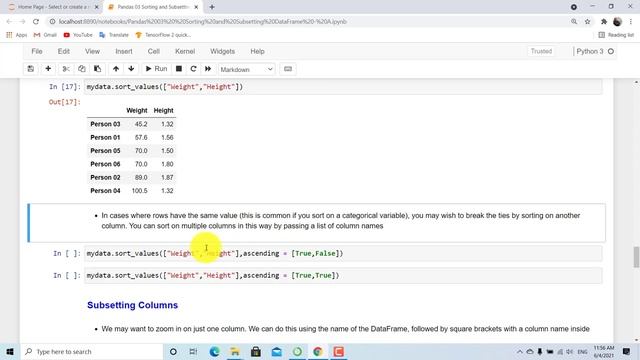This screenshot has width=640, height=360.
Task: Interrupt the kernel stop icon
Action: tap(179, 69)
